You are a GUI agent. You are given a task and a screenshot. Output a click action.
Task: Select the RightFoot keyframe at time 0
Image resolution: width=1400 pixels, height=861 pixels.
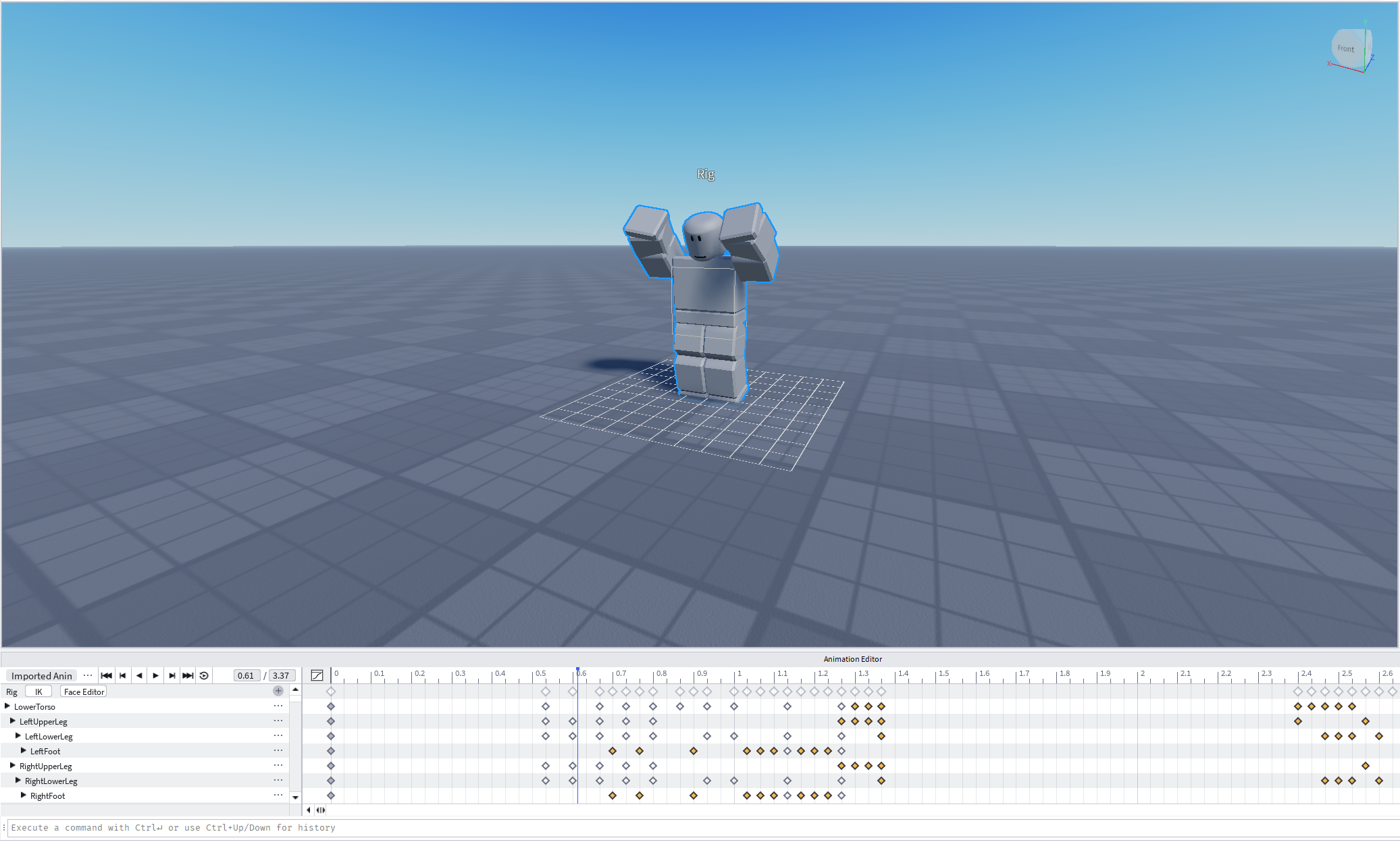pyautogui.click(x=331, y=795)
